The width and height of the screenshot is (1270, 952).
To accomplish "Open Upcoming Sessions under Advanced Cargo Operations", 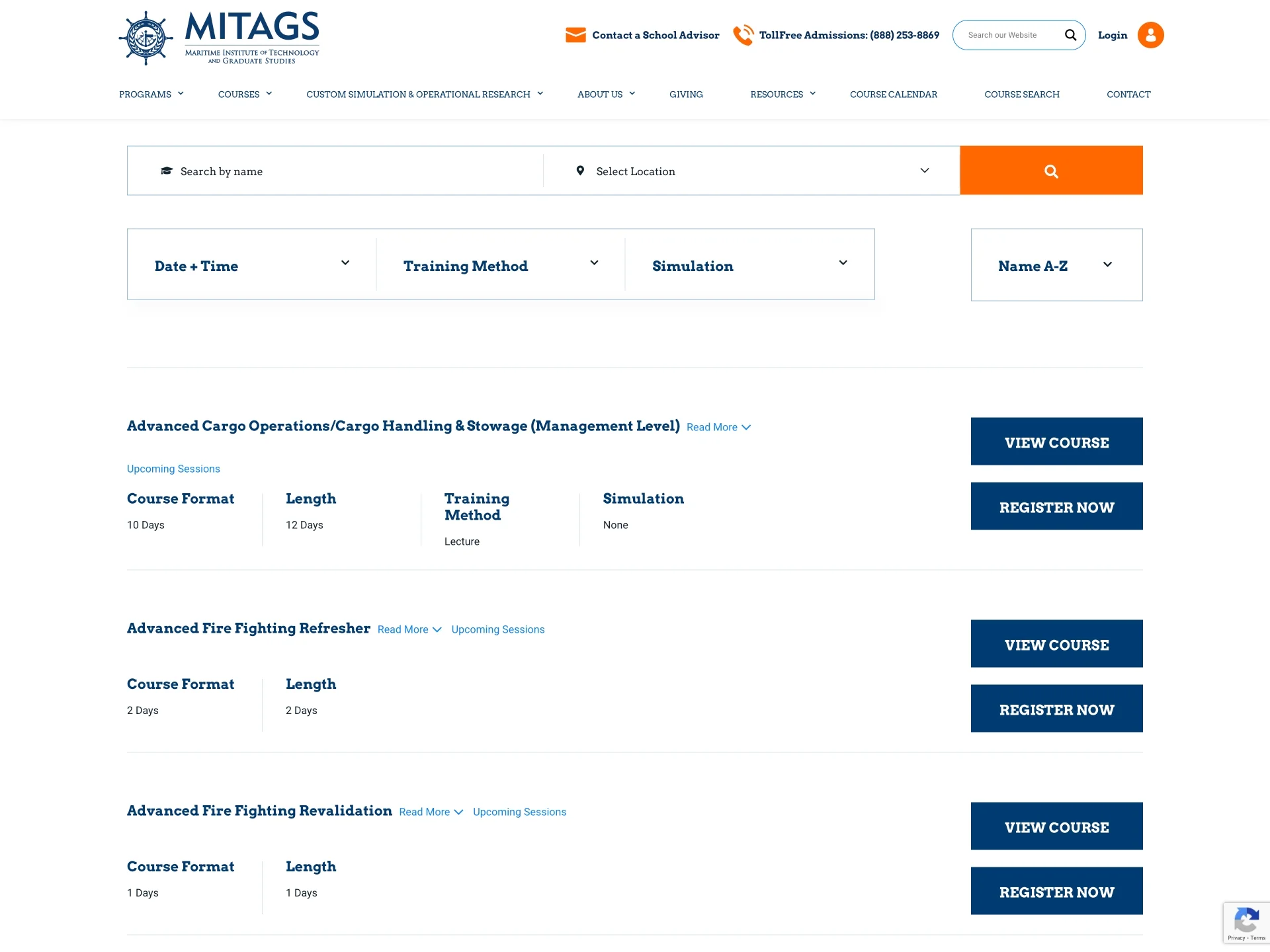I will pyautogui.click(x=173, y=468).
